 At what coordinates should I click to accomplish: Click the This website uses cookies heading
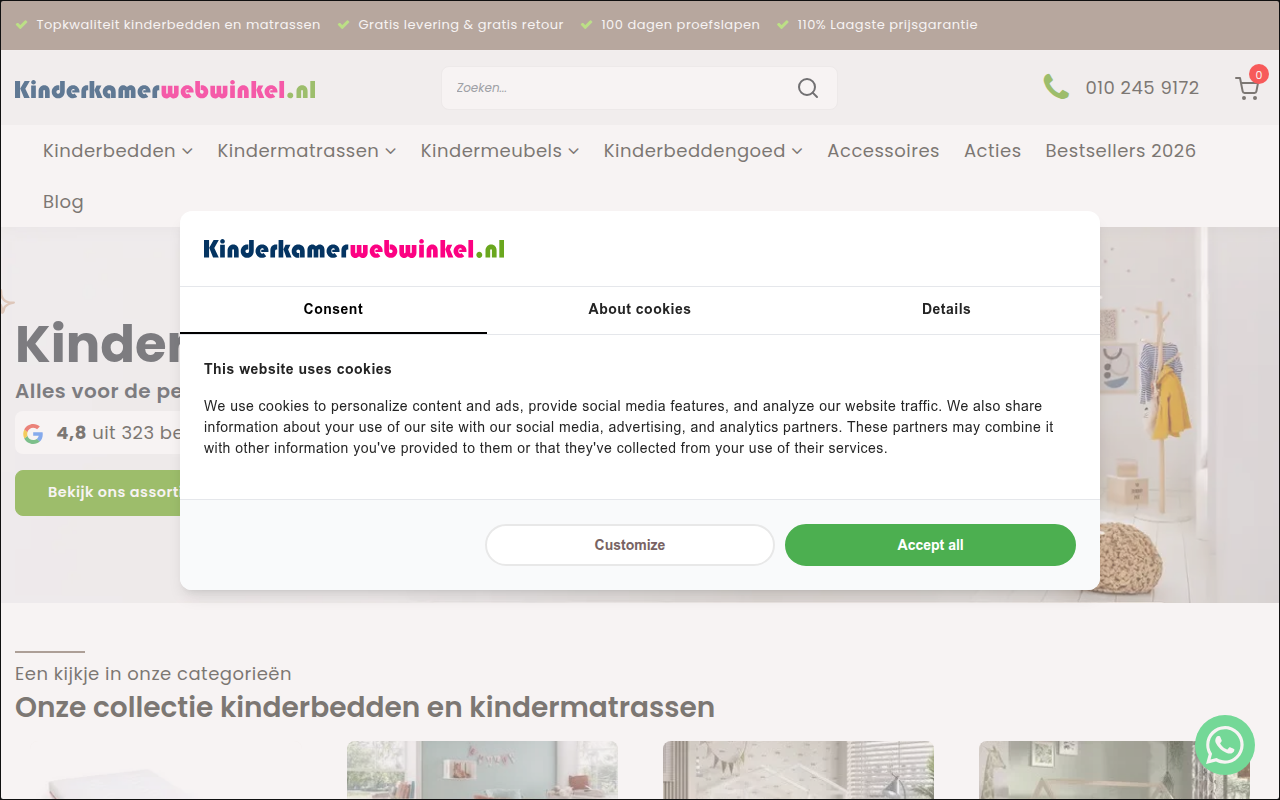[x=298, y=369]
